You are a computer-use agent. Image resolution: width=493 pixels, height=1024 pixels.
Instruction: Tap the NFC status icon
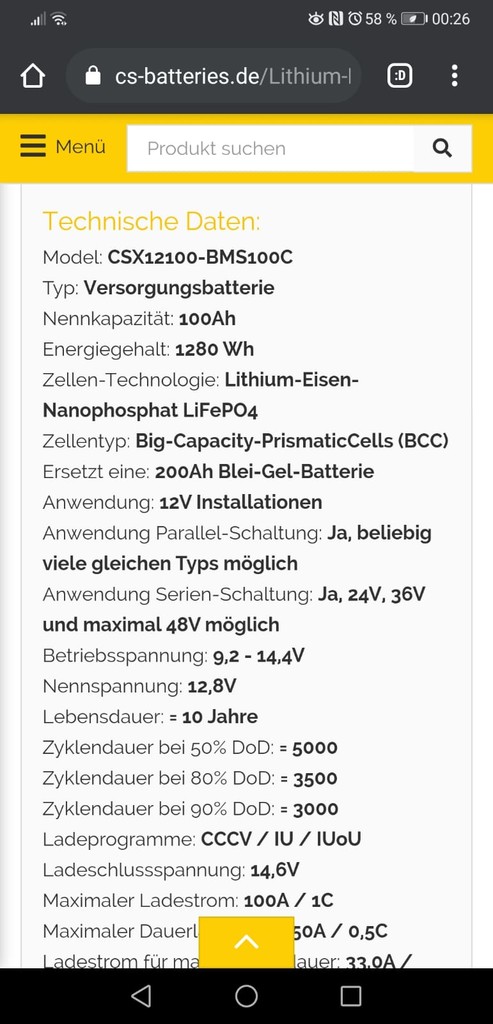click(x=336, y=19)
